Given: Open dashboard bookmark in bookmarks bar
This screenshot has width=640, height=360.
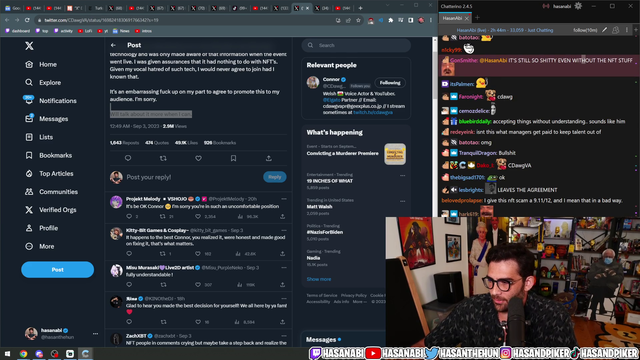Looking at the screenshot, I should click(x=18, y=31).
